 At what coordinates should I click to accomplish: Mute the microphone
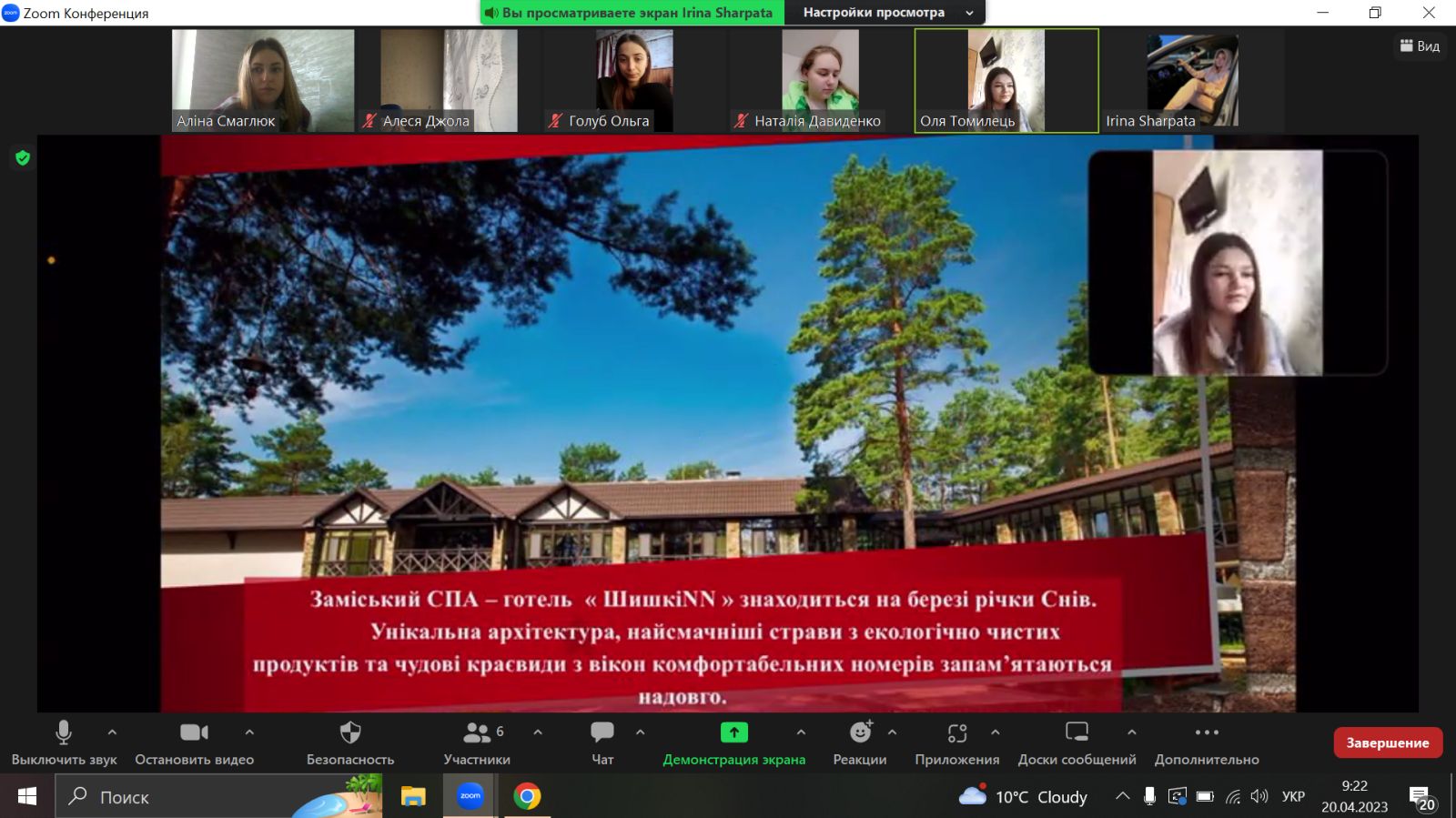(64, 733)
